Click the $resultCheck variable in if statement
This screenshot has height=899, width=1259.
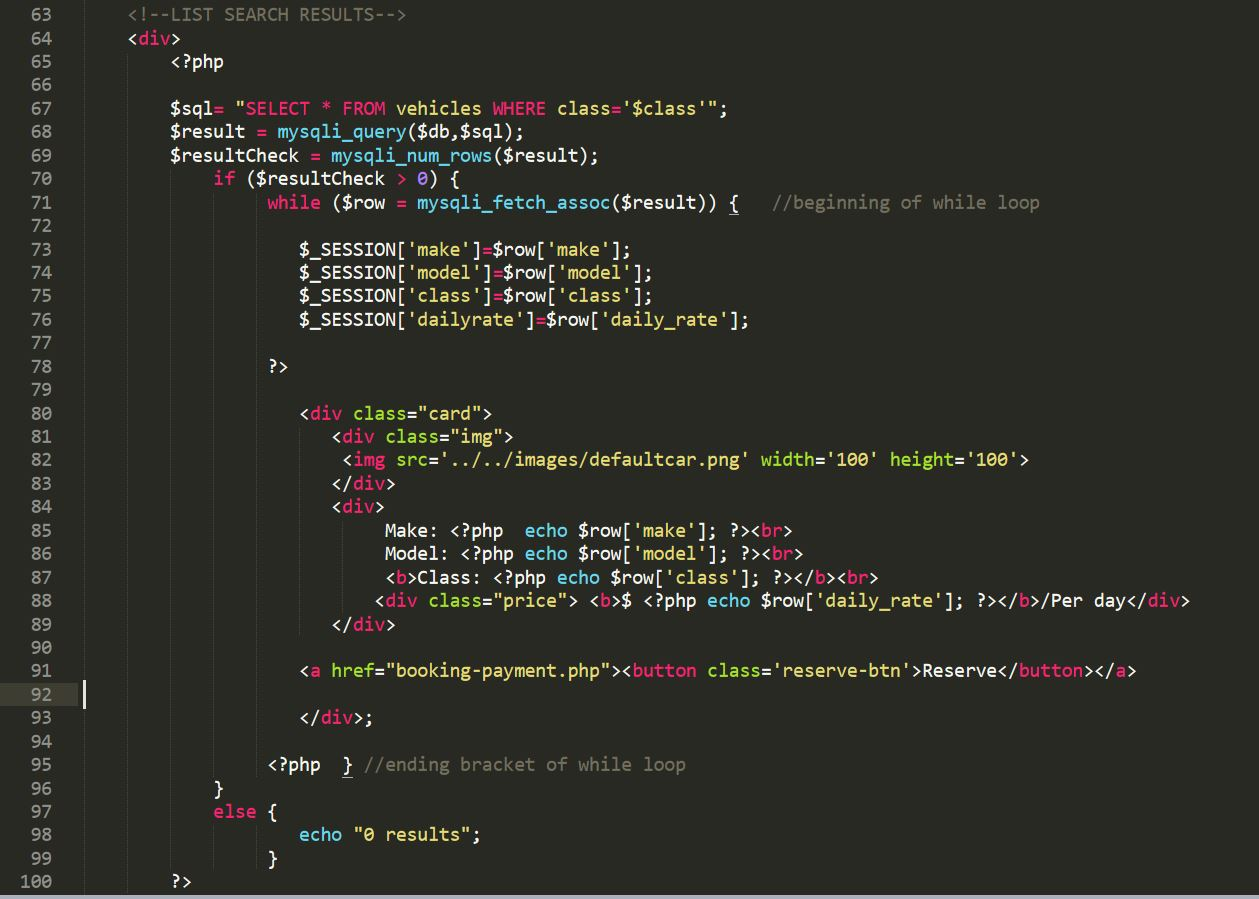point(320,179)
